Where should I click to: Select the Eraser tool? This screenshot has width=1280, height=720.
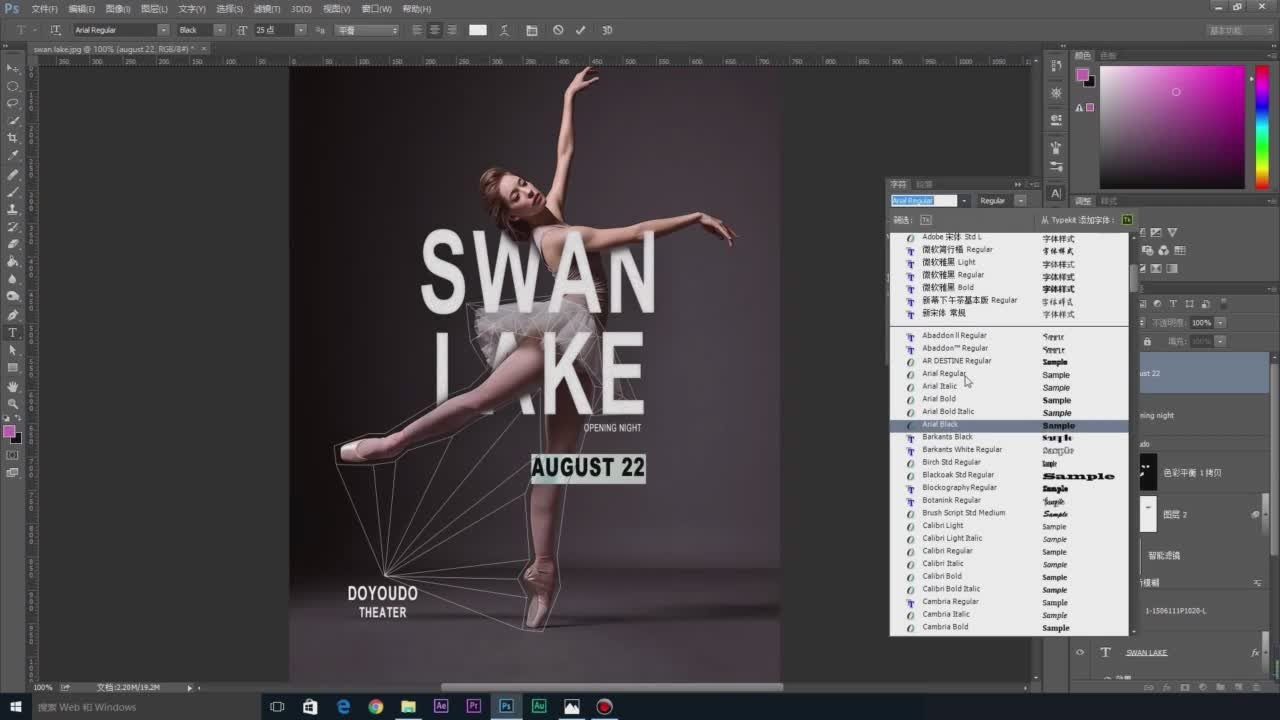pos(13,244)
